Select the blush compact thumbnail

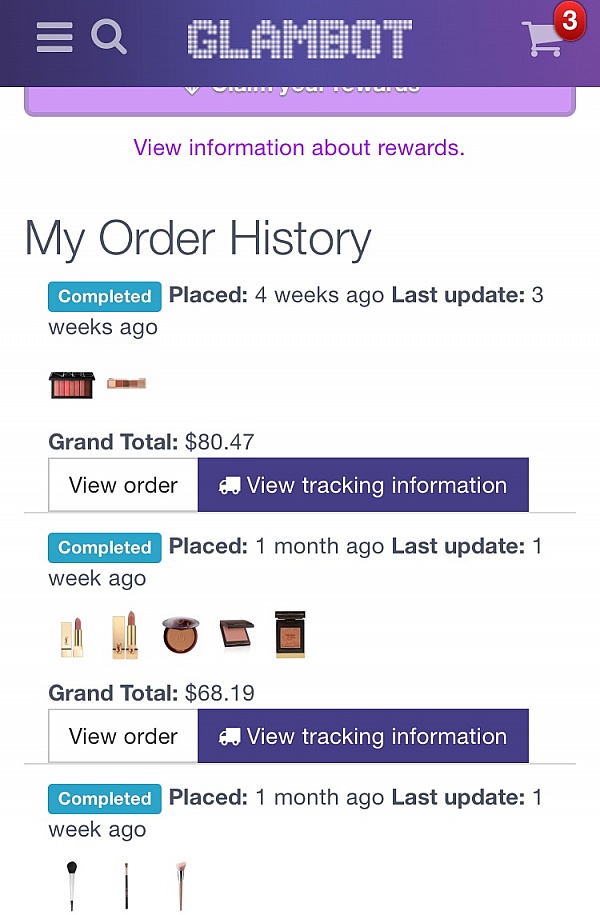(x=235, y=635)
